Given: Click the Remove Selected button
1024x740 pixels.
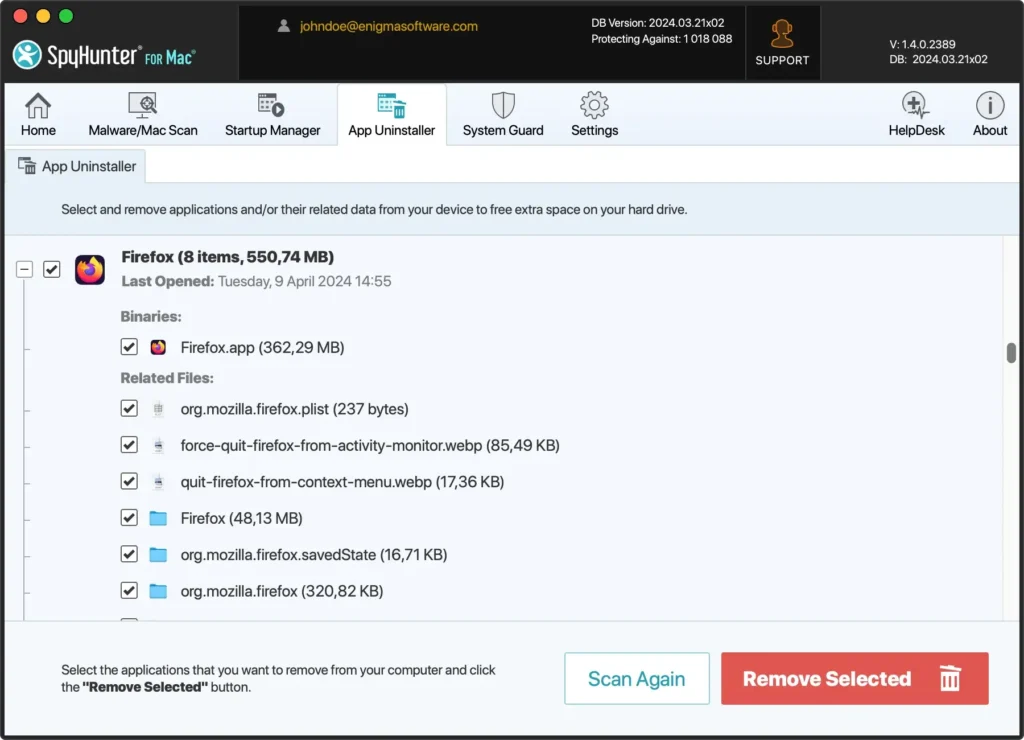Looking at the screenshot, I should tap(854, 679).
